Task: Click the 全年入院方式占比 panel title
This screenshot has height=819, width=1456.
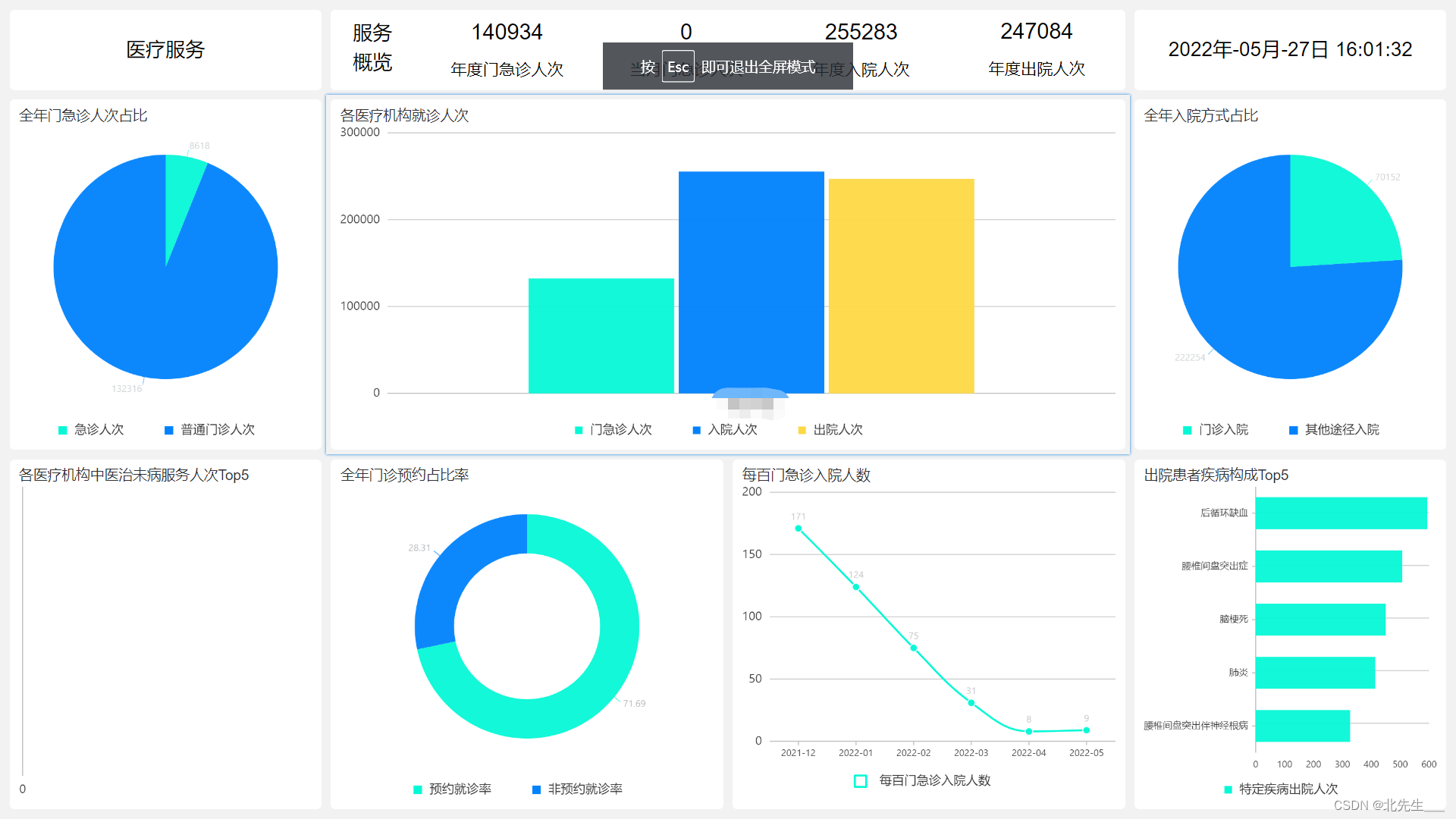Action: [x=1201, y=115]
